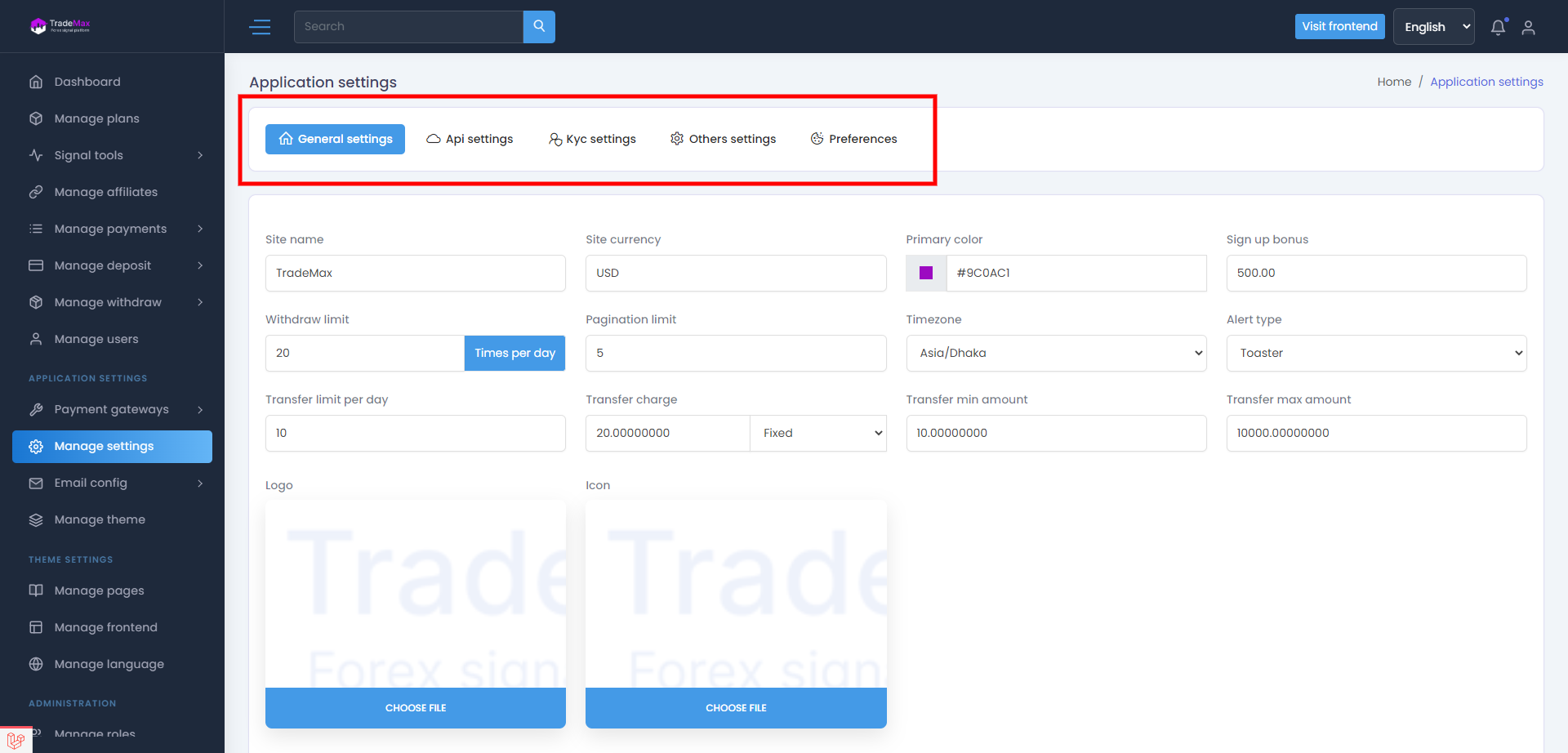This screenshot has height=753, width=1568.
Task: Click the purple primary color swatch
Action: 926,273
